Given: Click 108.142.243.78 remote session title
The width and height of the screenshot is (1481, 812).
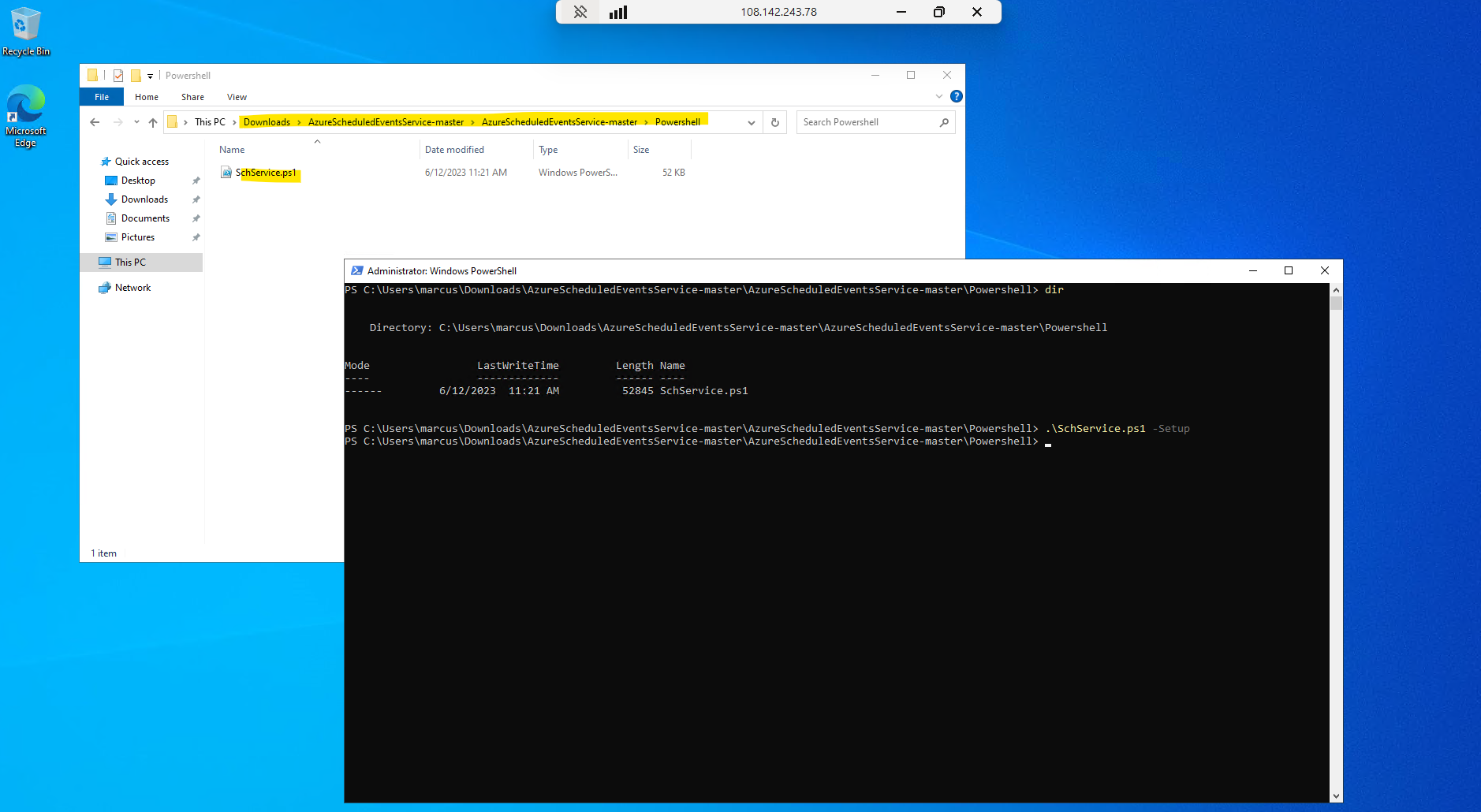Looking at the screenshot, I should point(778,12).
